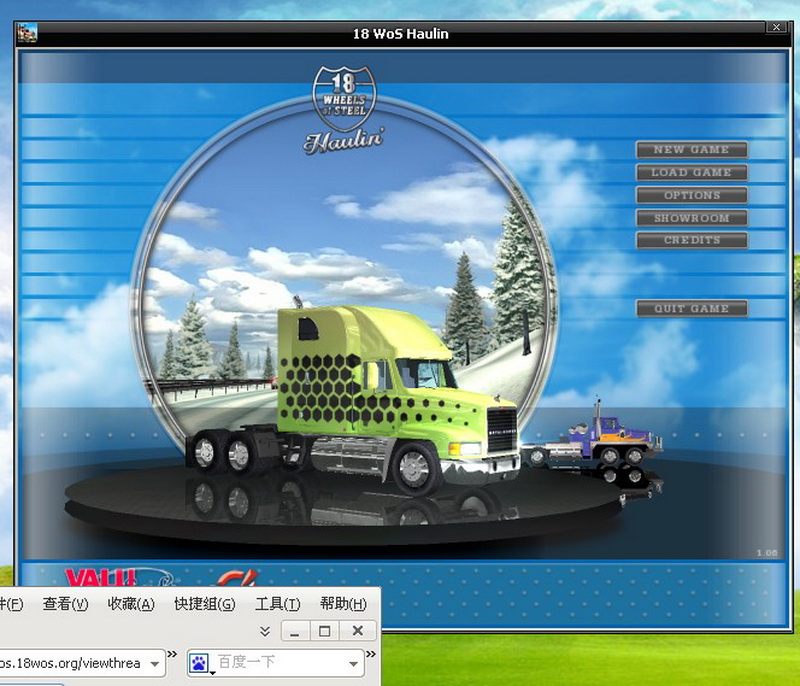
Task: Open the game Options
Action: [691, 195]
